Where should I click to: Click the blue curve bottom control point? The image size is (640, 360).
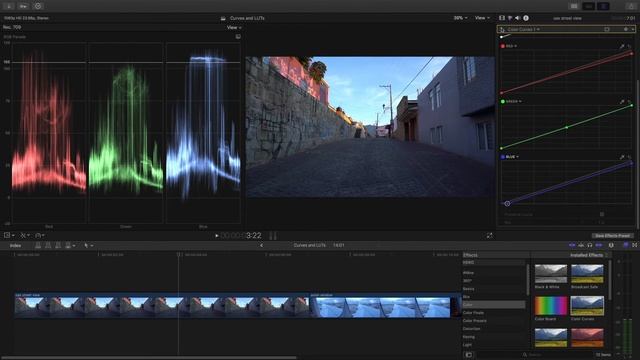[x=507, y=203]
